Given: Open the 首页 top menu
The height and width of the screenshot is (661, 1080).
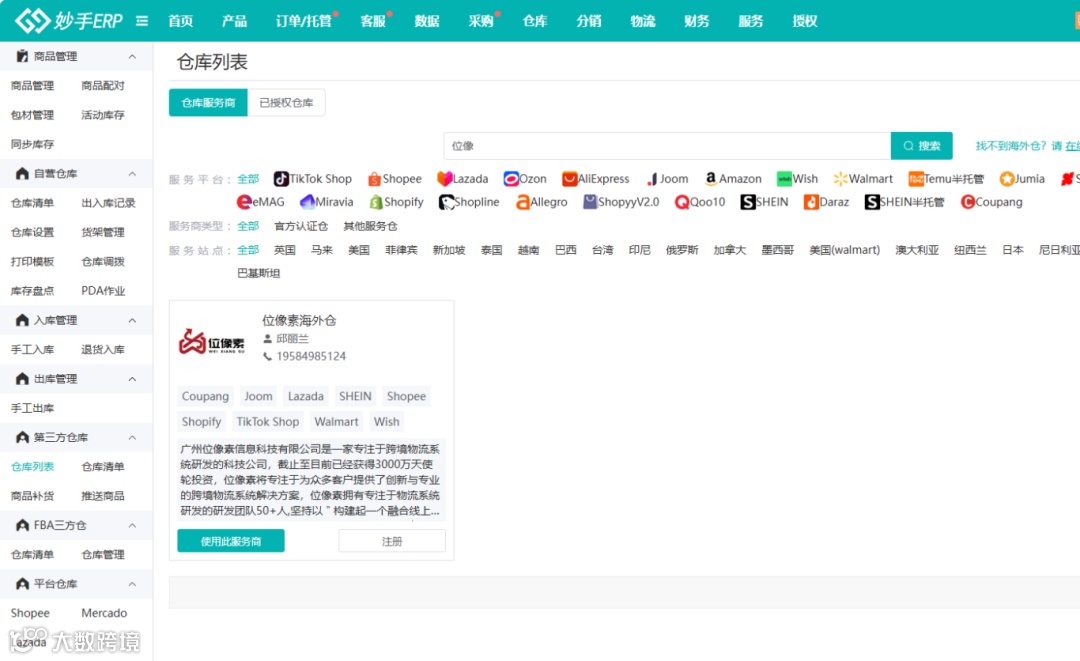Looking at the screenshot, I should coord(180,21).
